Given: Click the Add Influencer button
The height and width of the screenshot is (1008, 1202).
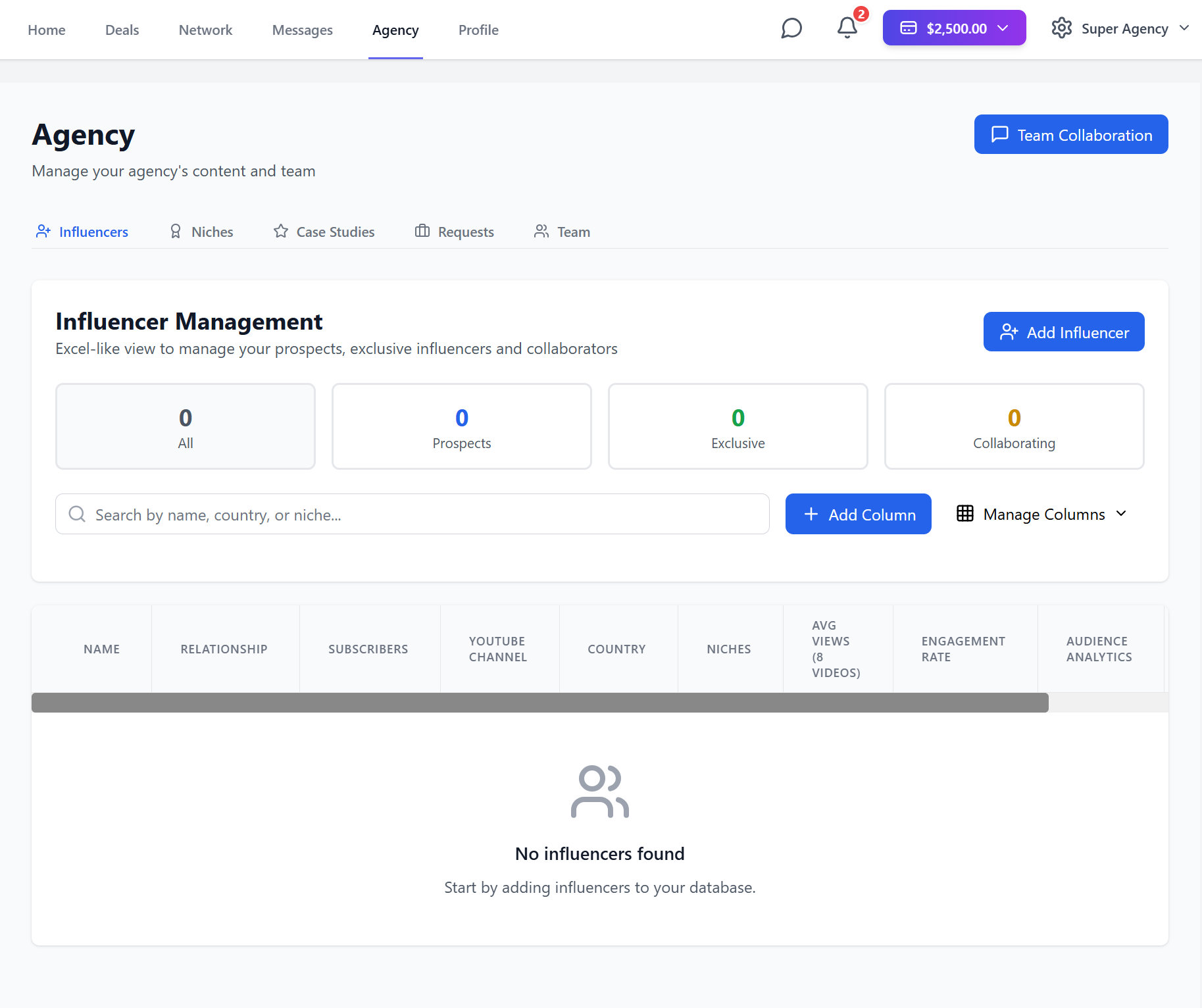Looking at the screenshot, I should click(x=1064, y=332).
